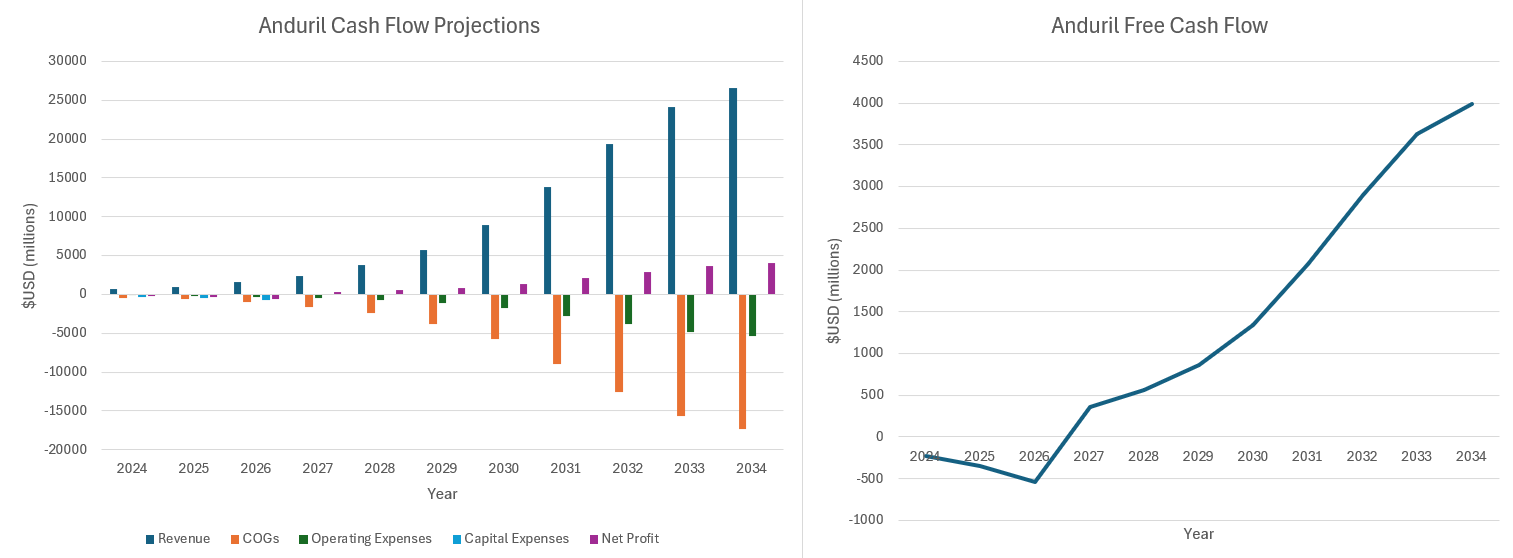Click the Revenue legend color swatch
The height and width of the screenshot is (558, 1513).
point(150,539)
